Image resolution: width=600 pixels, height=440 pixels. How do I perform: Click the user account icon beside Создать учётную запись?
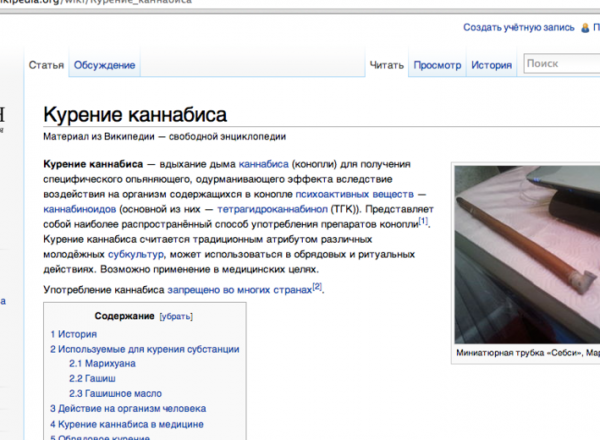585,28
